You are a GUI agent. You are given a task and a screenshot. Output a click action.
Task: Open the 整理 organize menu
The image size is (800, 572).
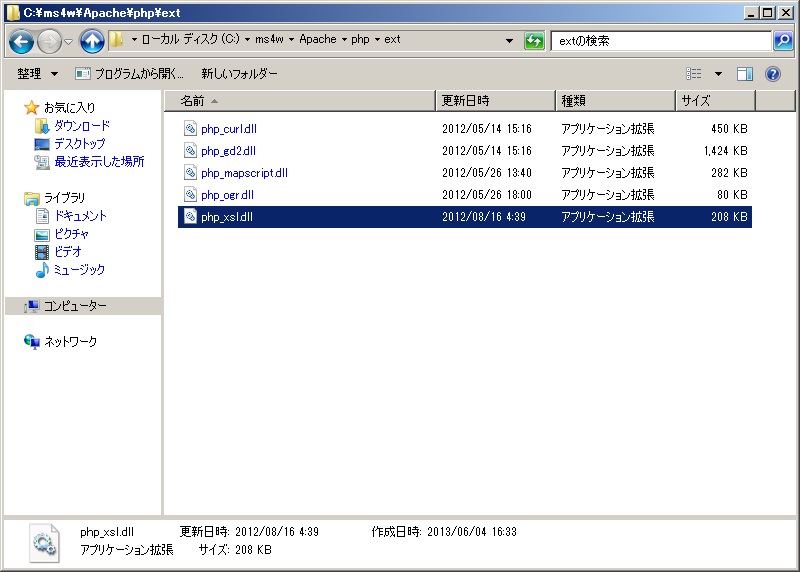37,74
